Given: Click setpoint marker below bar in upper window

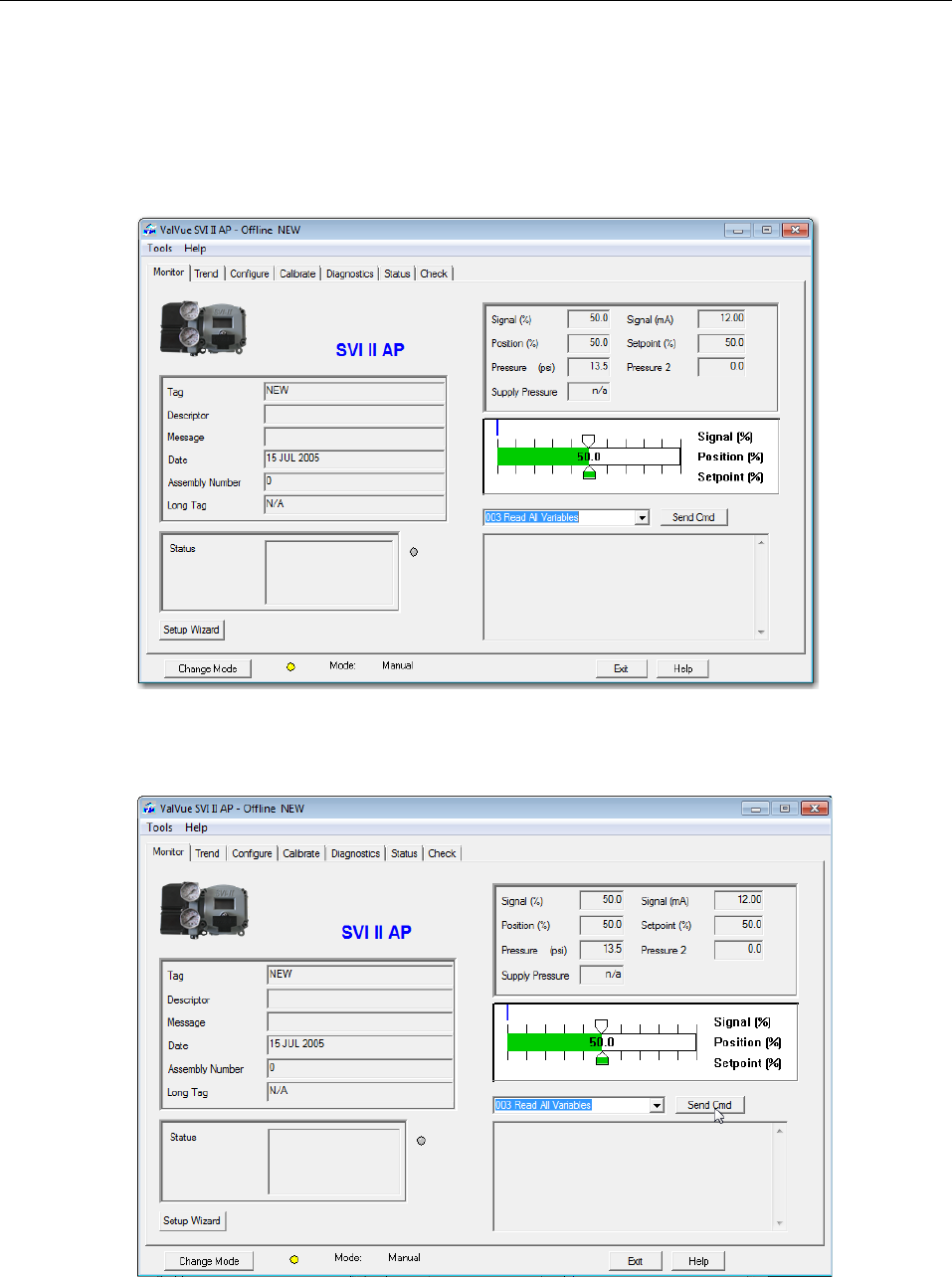Looking at the screenshot, I should (x=589, y=473).
